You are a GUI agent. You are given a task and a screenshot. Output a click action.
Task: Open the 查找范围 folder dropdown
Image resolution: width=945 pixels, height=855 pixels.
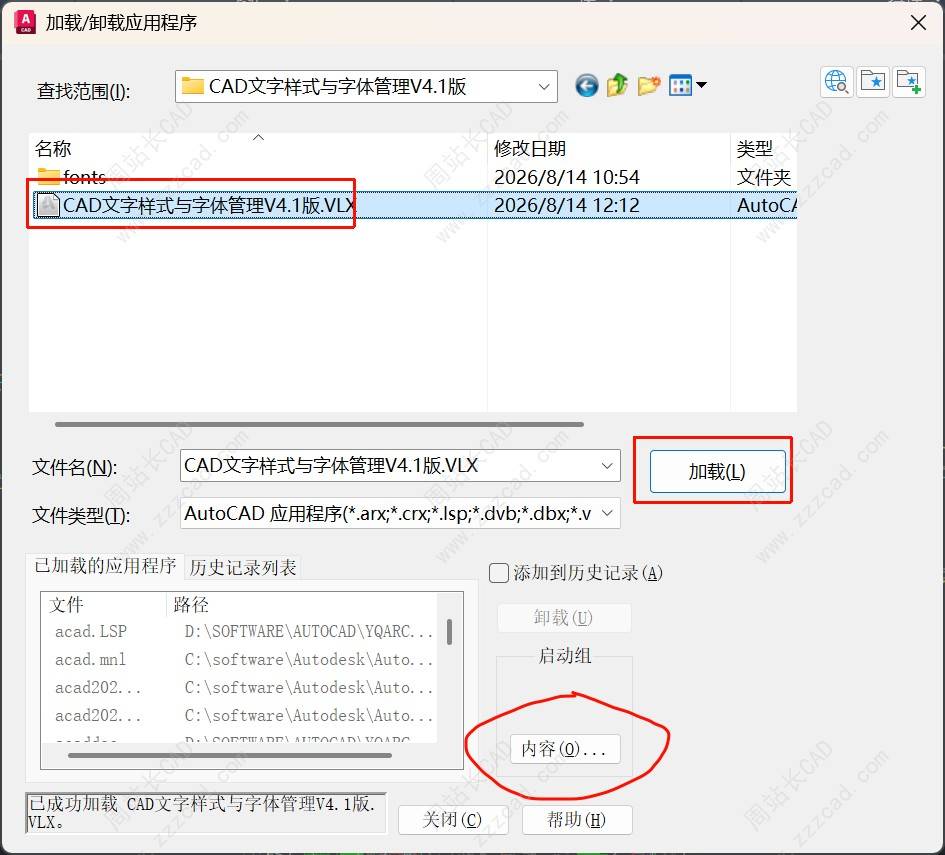point(366,86)
